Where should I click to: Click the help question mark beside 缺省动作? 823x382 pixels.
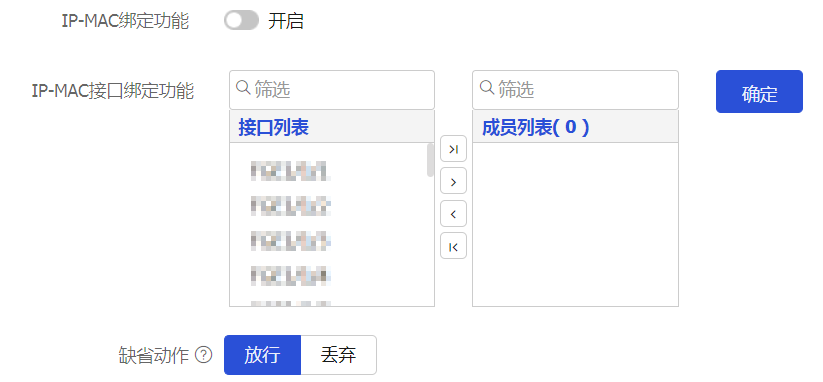click(x=204, y=355)
